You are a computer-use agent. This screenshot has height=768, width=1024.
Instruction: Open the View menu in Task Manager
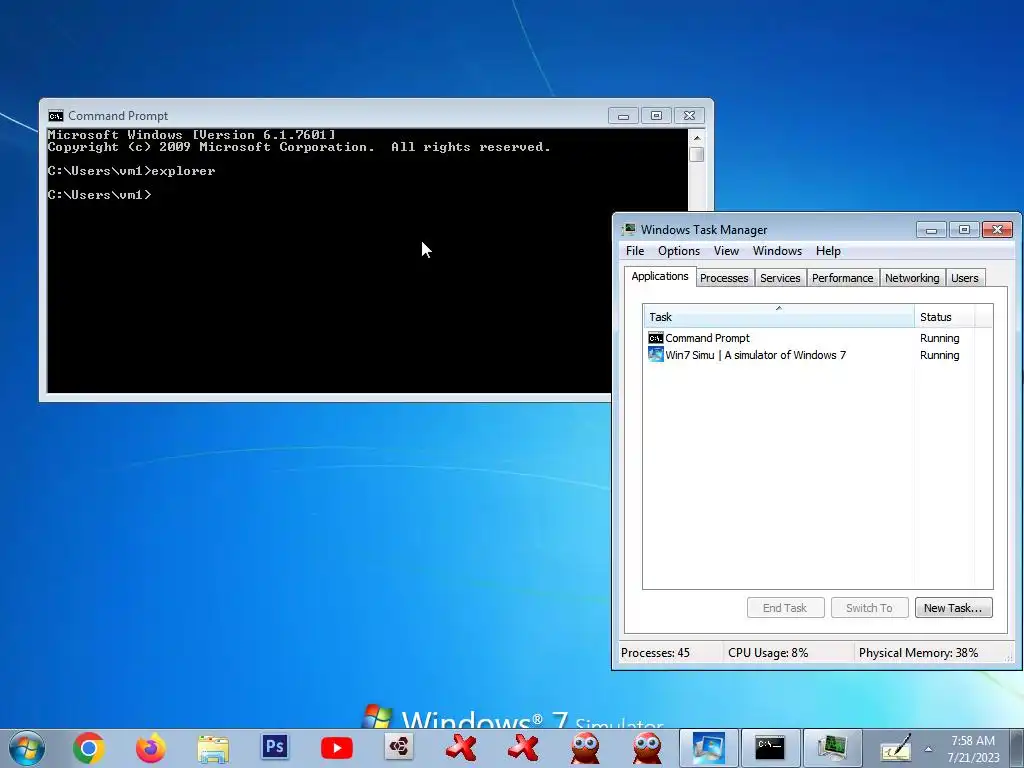pos(726,251)
